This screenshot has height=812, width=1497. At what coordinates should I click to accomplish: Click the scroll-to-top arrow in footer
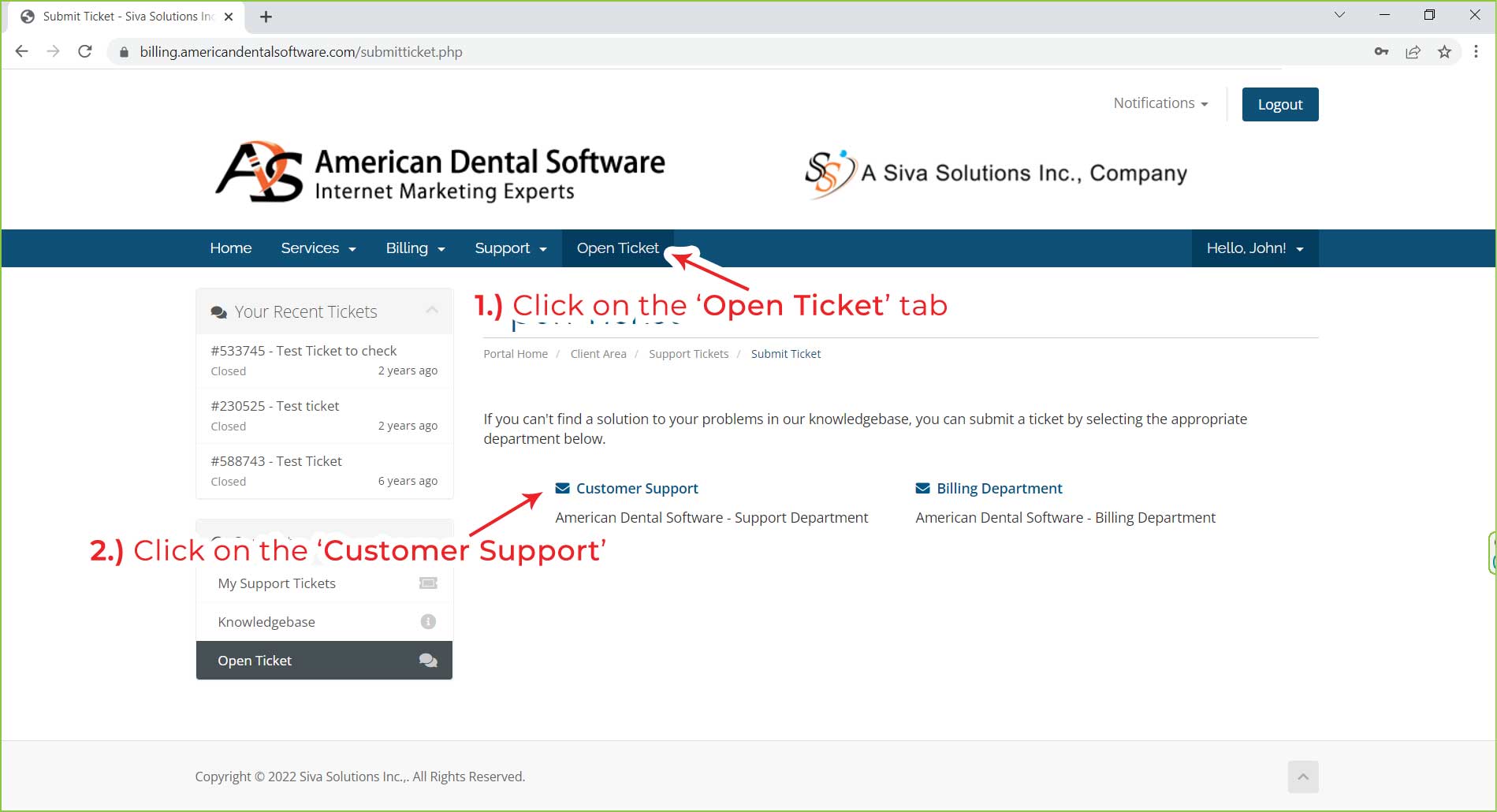pos(1303,777)
